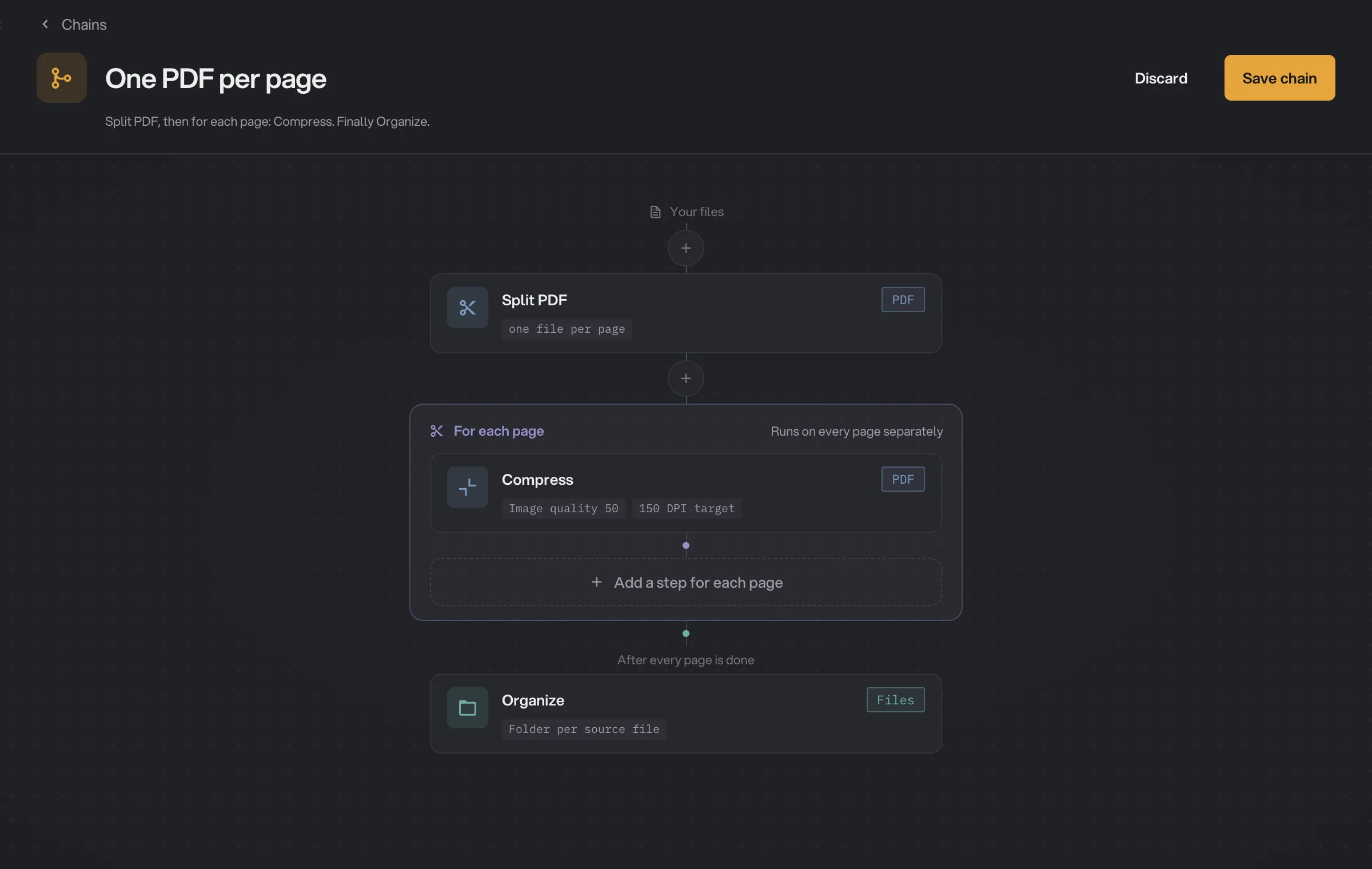Click the Chains breadcrumb label
The width and height of the screenshot is (1372, 869).
(x=84, y=25)
